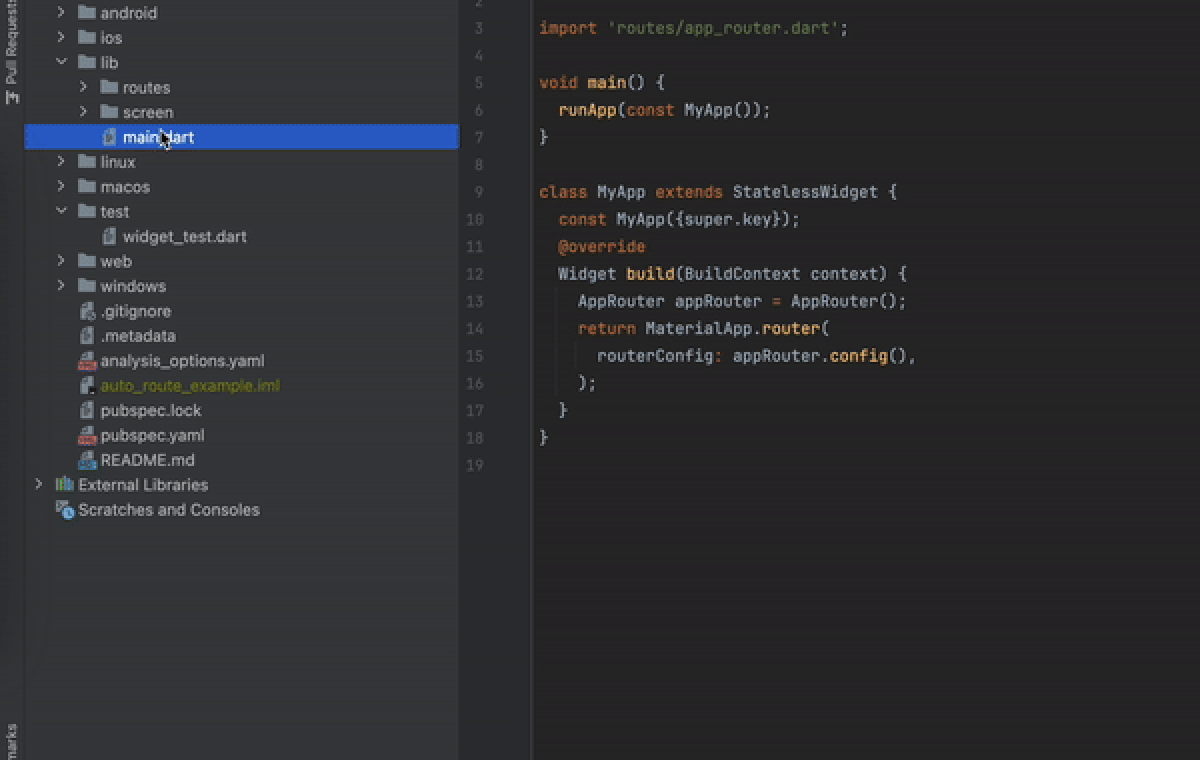Screen dimensions: 1200x760
Task: Expand the screen folder chevron
Action: pos(83,112)
